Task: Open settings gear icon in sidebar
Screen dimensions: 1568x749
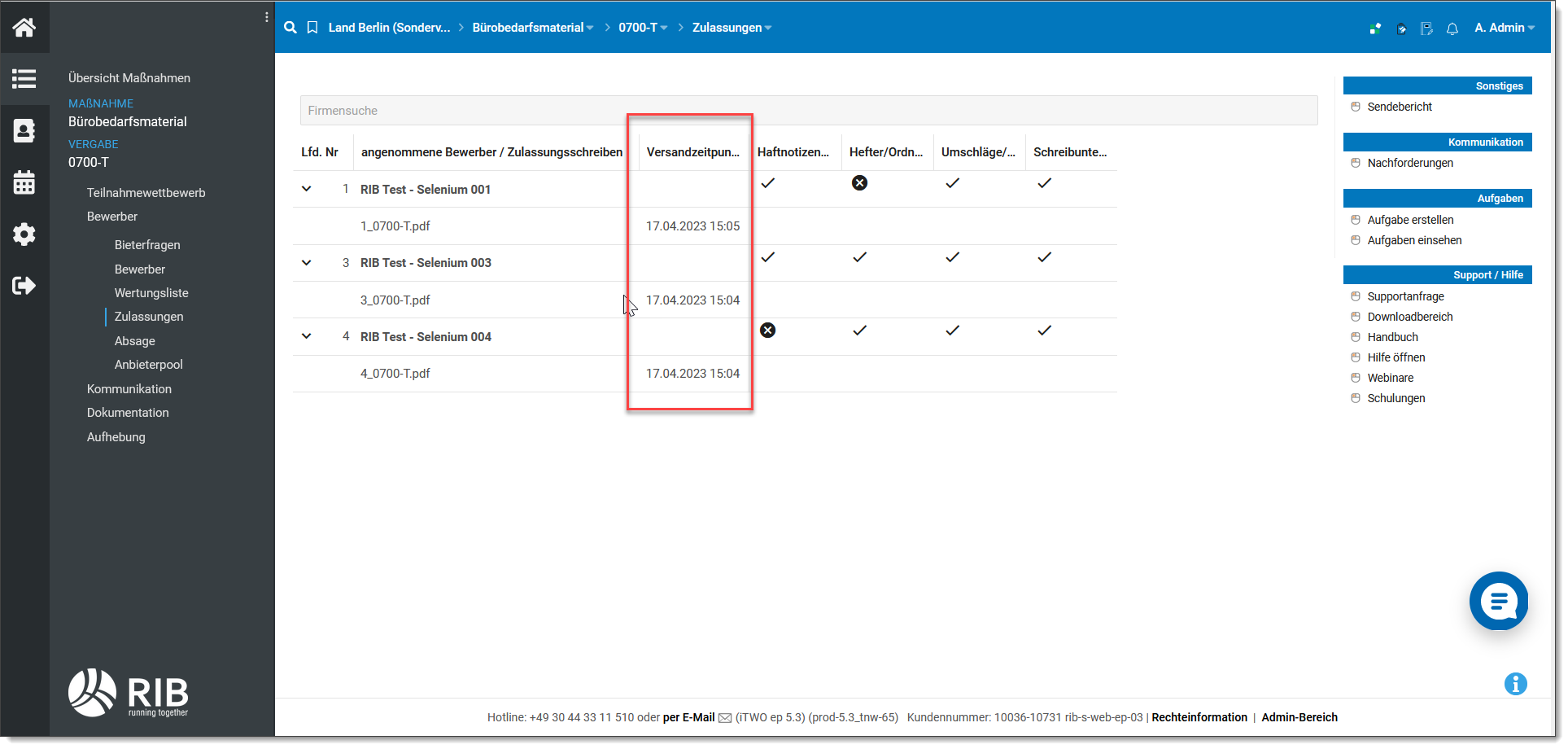Action: click(x=24, y=234)
